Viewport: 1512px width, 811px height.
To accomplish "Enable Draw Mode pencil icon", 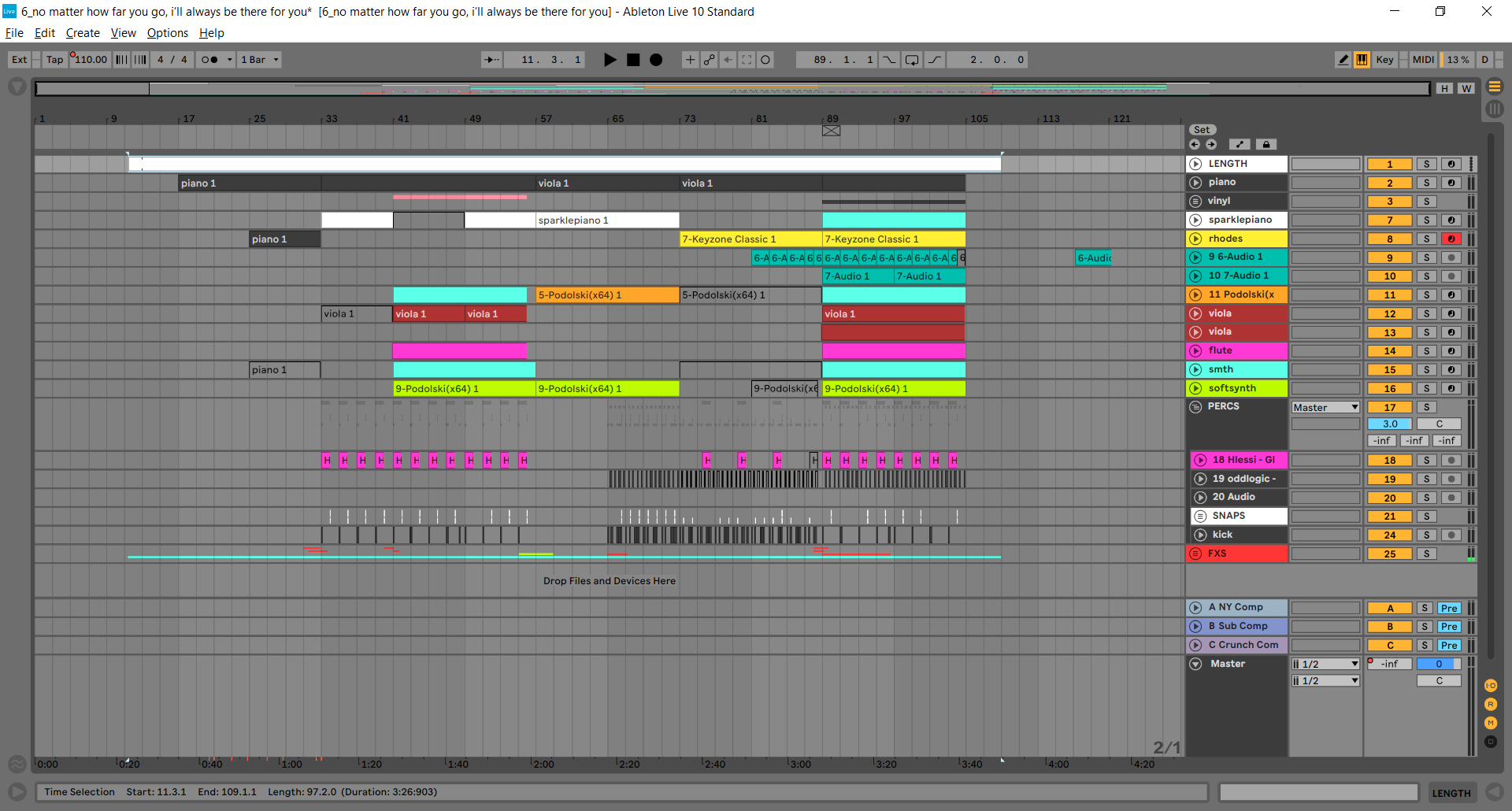I will pyautogui.click(x=1343, y=60).
